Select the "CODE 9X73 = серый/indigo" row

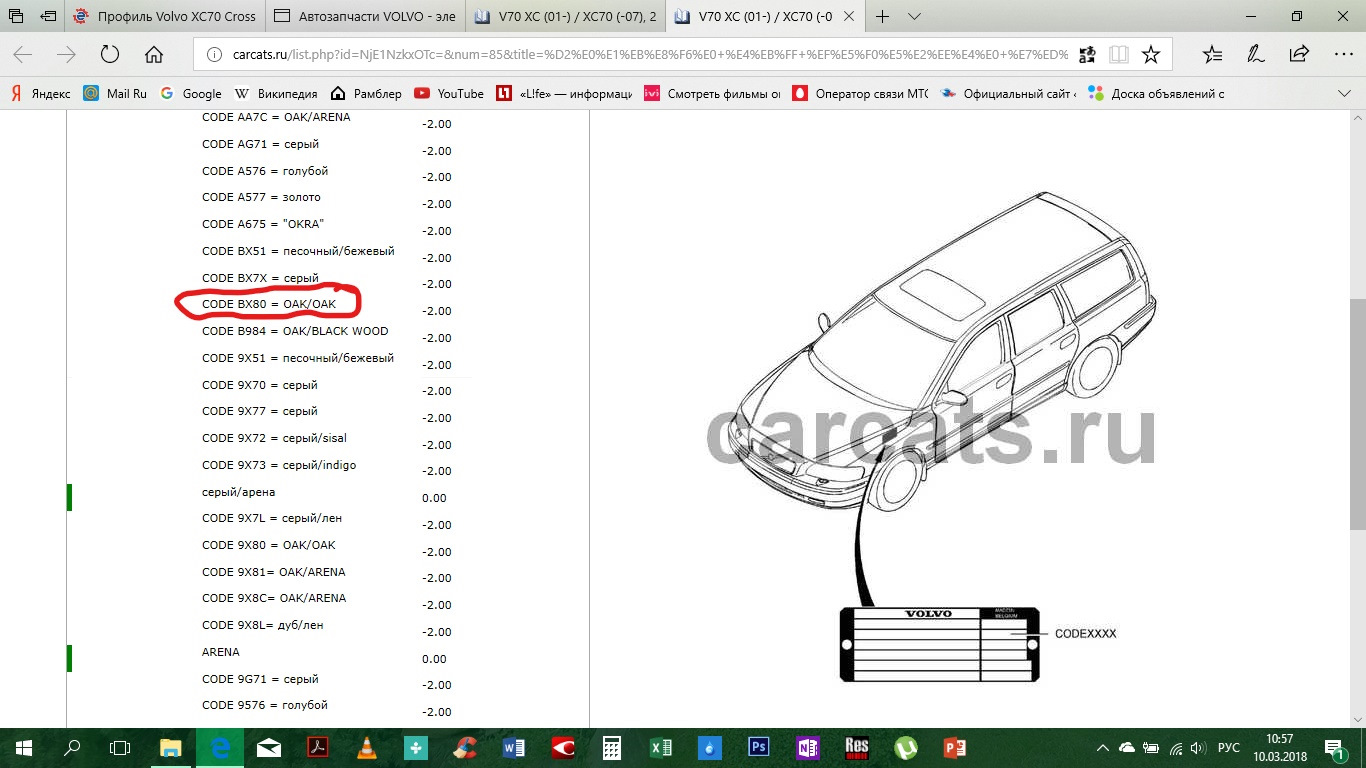point(279,465)
